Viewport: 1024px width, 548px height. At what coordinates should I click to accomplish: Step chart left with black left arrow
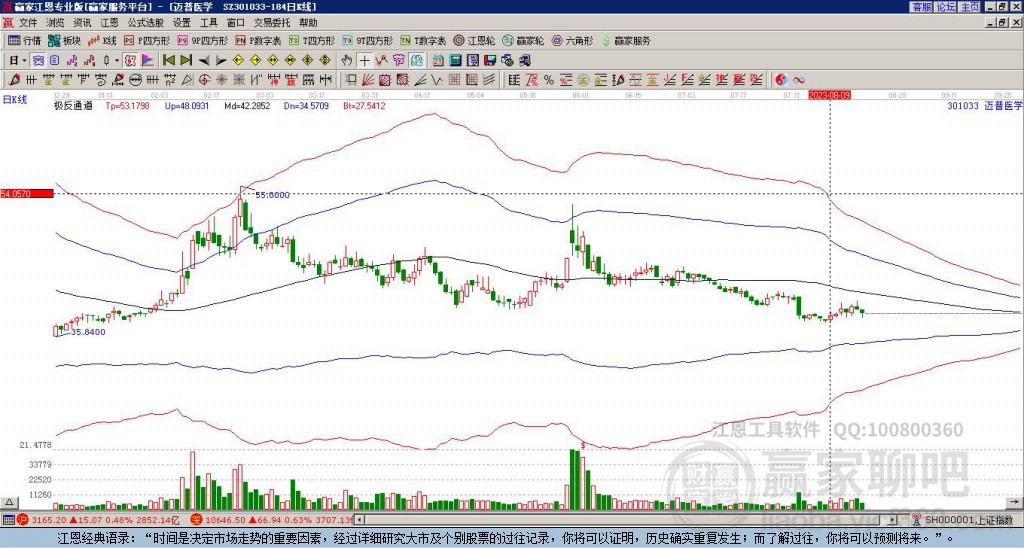click(204, 60)
